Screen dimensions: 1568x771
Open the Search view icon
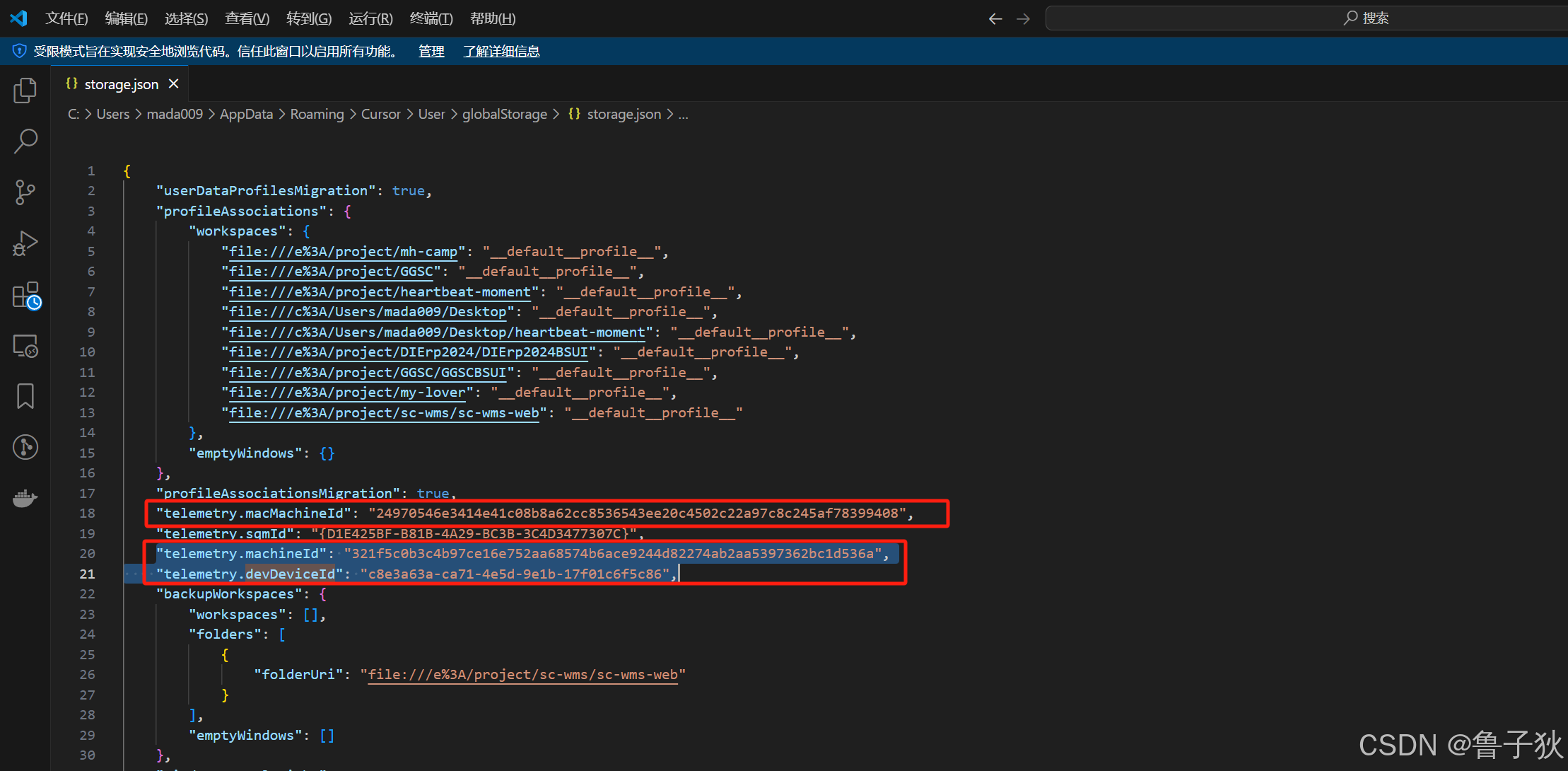pos(25,141)
